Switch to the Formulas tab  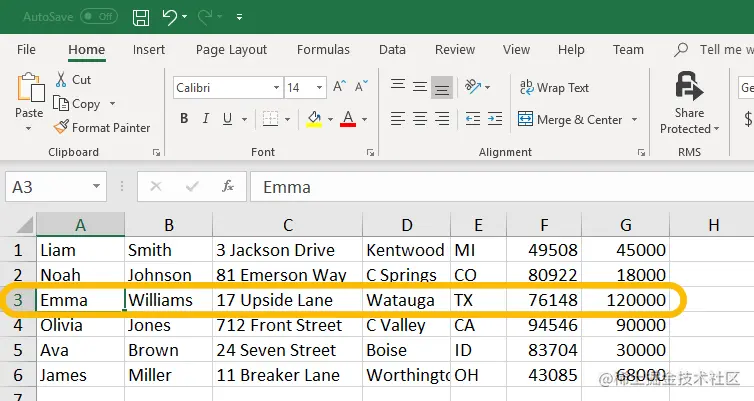[x=323, y=50]
